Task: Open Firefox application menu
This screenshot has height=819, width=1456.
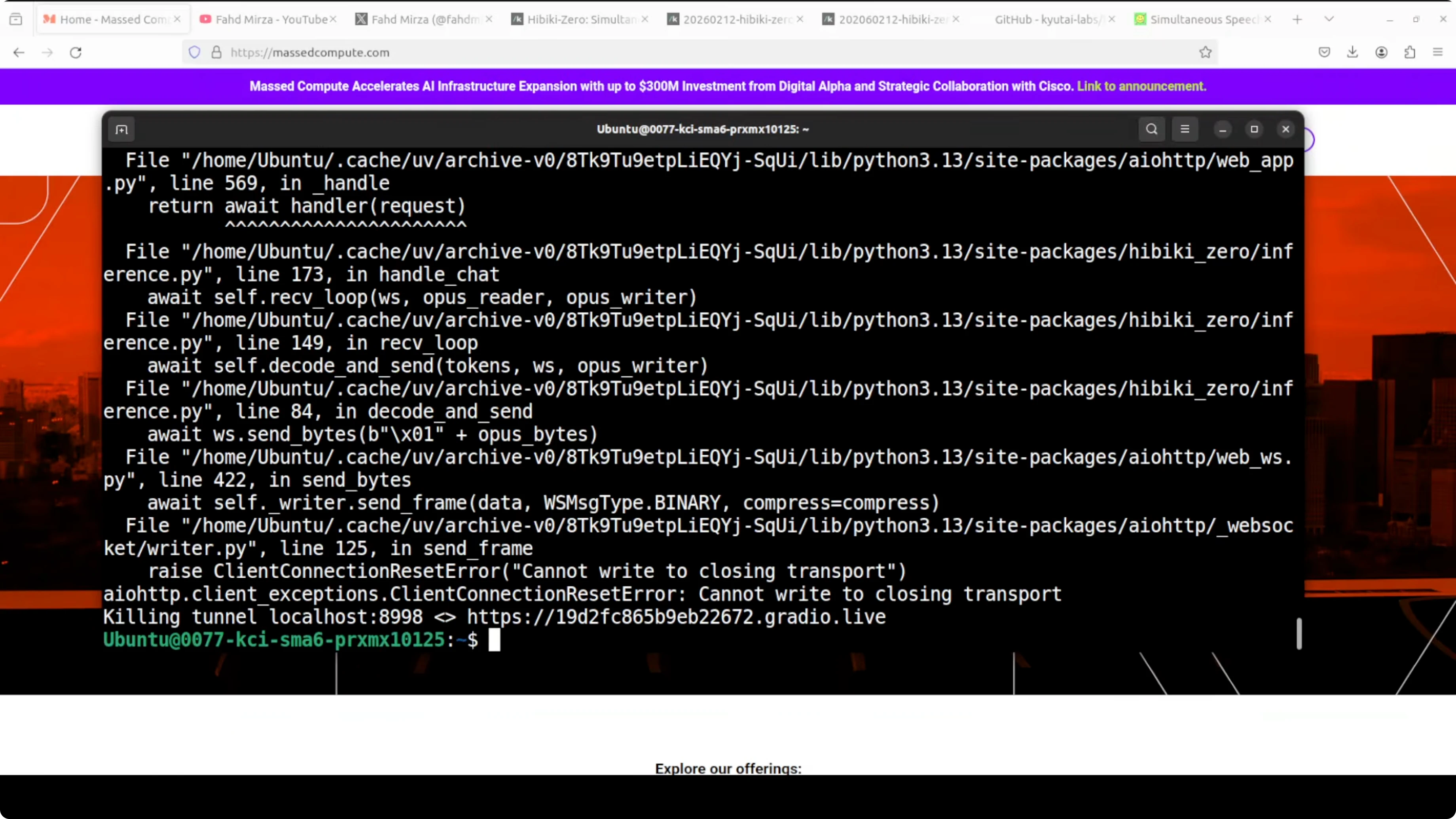Action: point(1438,53)
